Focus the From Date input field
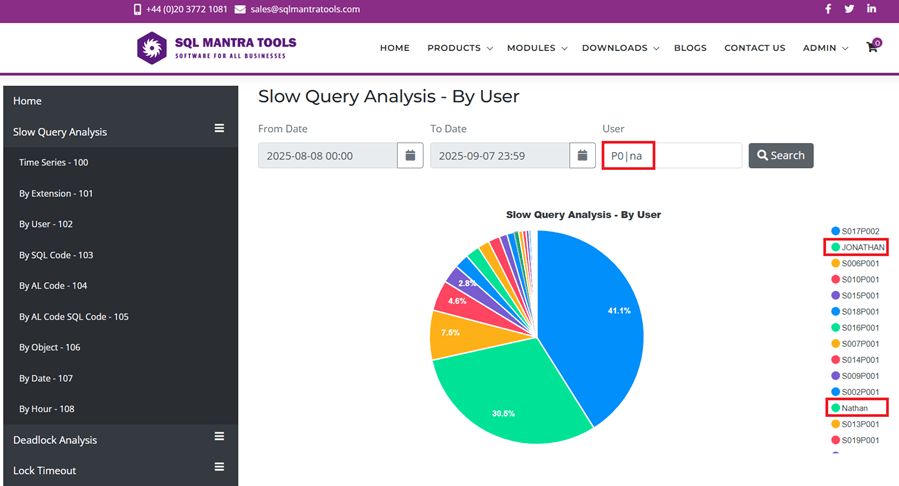 click(x=328, y=155)
